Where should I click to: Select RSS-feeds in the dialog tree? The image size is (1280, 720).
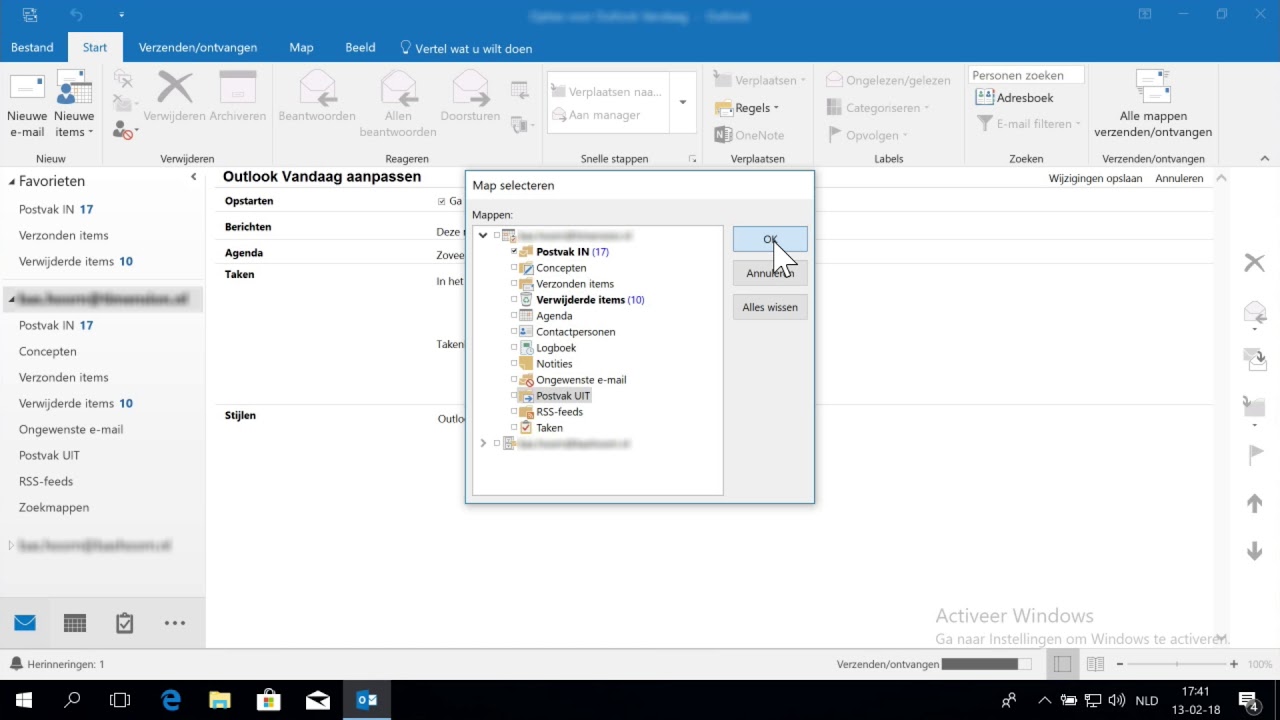click(559, 412)
